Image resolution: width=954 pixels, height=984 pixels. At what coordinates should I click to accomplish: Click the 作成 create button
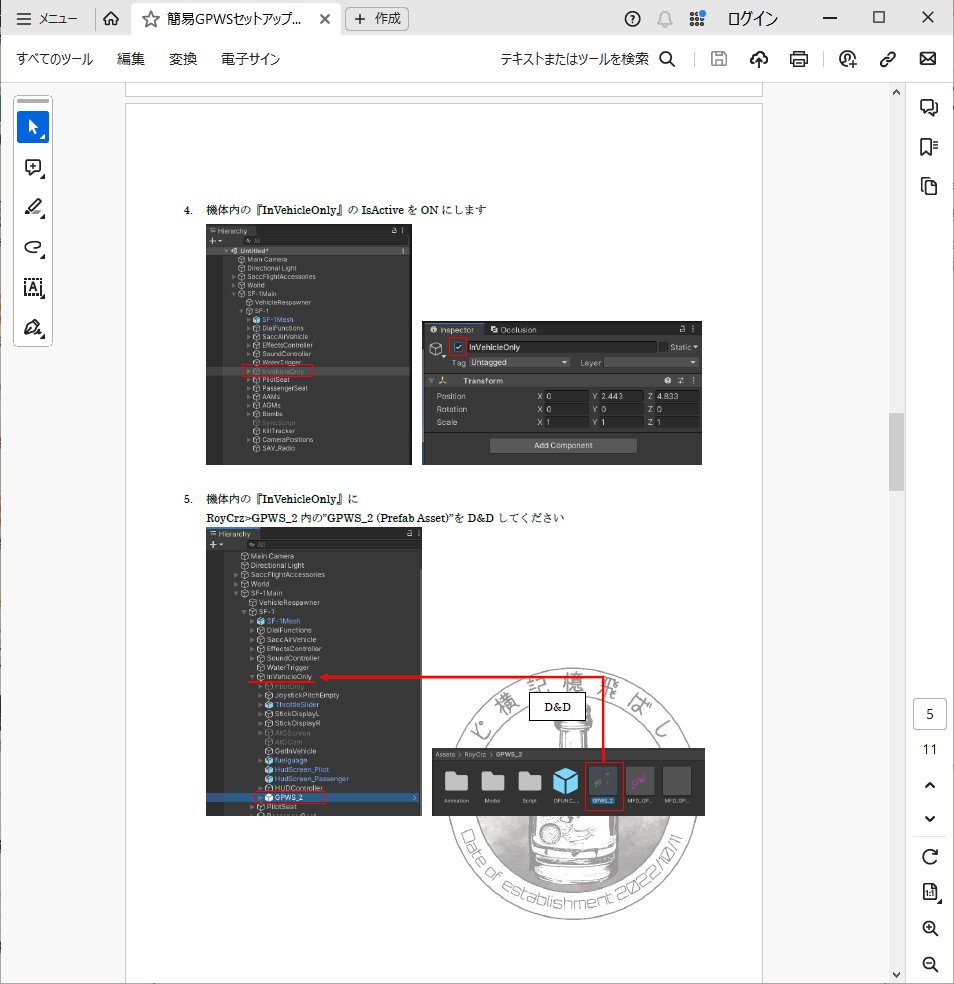click(377, 19)
